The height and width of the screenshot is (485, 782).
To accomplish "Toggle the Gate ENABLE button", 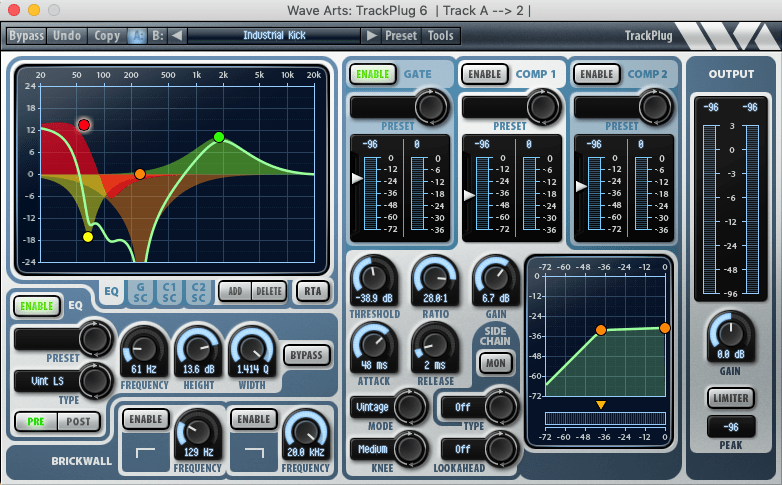I will pos(373,74).
